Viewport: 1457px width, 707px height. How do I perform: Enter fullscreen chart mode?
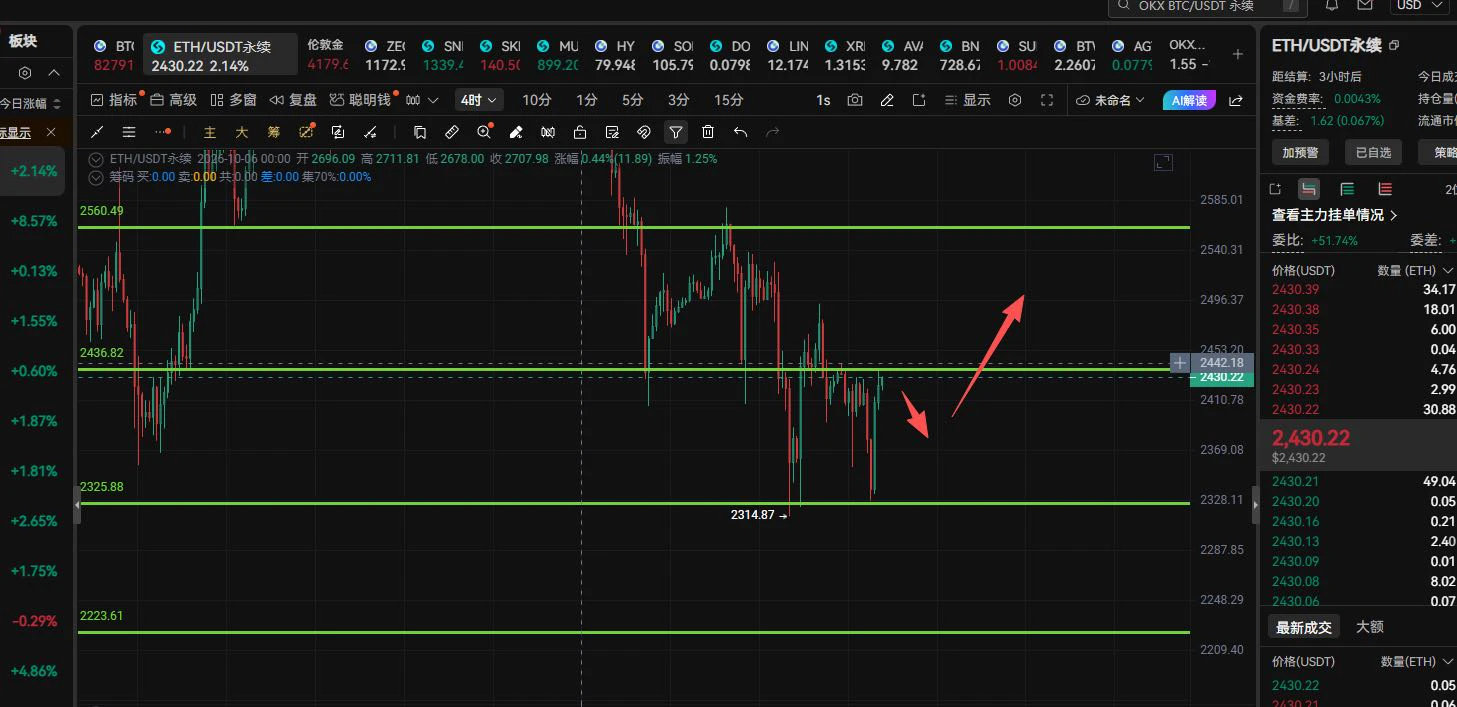[x=1047, y=100]
